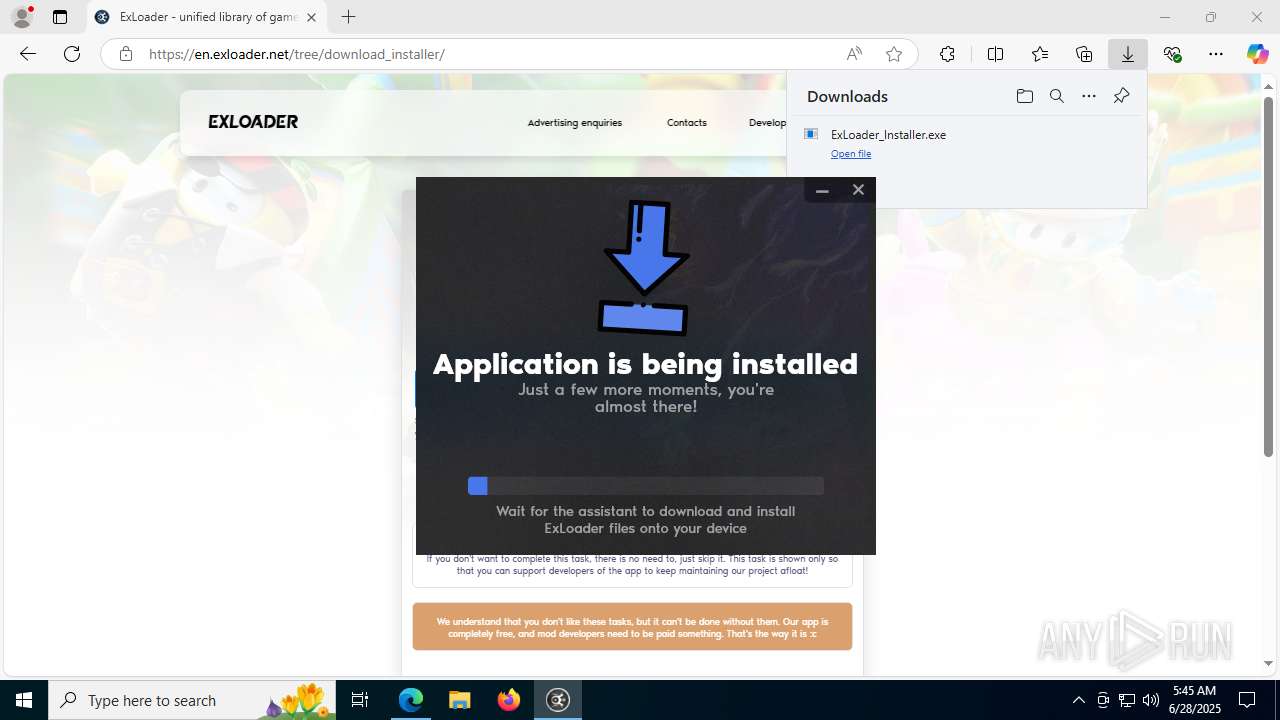Open downloads folder icon in Downloads panel
1280x720 pixels.
click(1024, 96)
